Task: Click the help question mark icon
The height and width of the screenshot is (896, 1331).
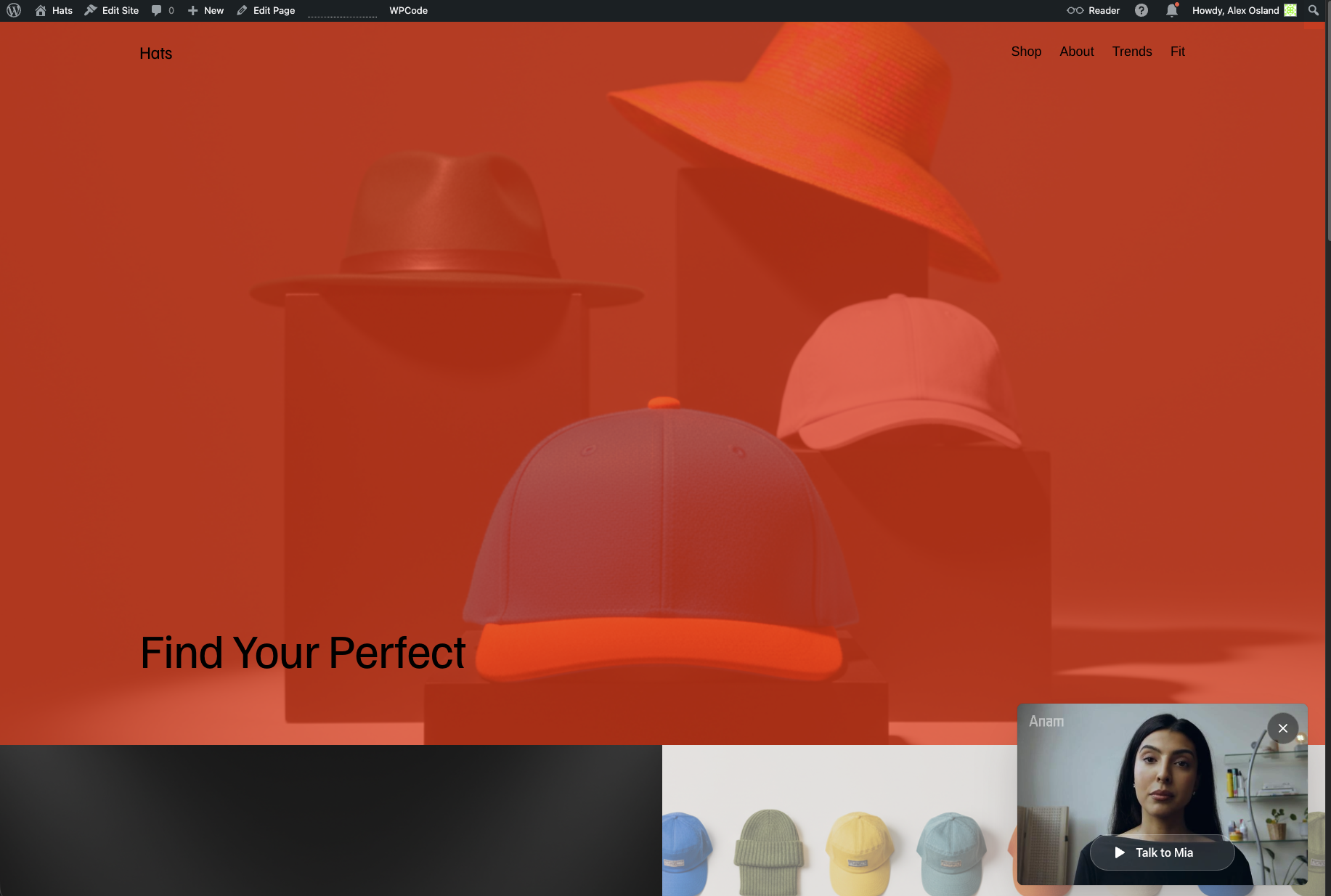Action: pos(1141,10)
